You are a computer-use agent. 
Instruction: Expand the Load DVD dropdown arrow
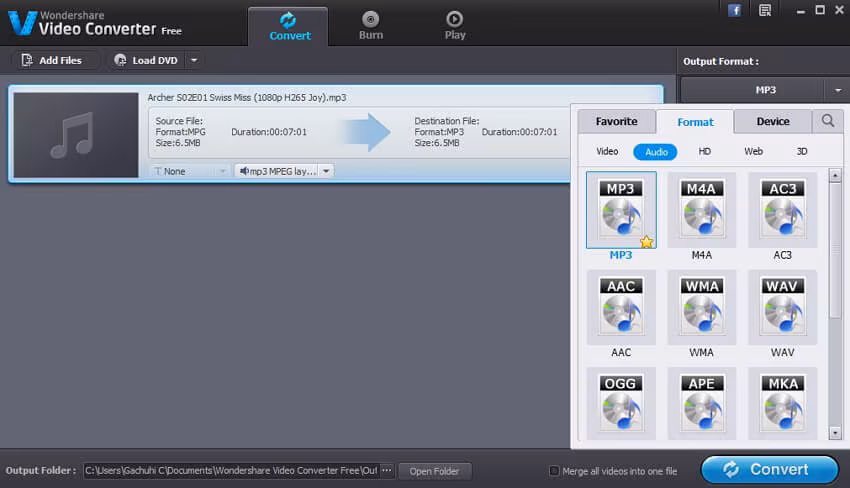[194, 60]
